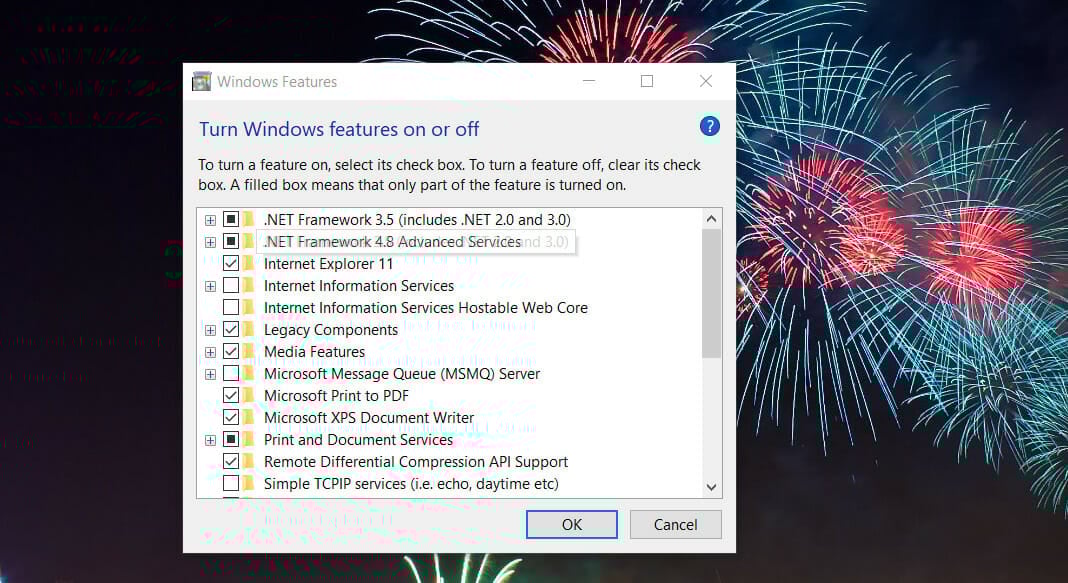The height and width of the screenshot is (583, 1068).
Task: Uncheck Microsoft XPS Document Writer
Action: tap(231, 417)
